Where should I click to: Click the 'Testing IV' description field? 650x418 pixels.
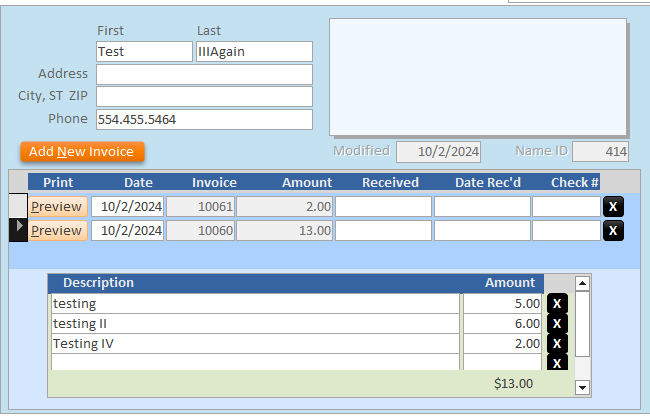(255, 343)
